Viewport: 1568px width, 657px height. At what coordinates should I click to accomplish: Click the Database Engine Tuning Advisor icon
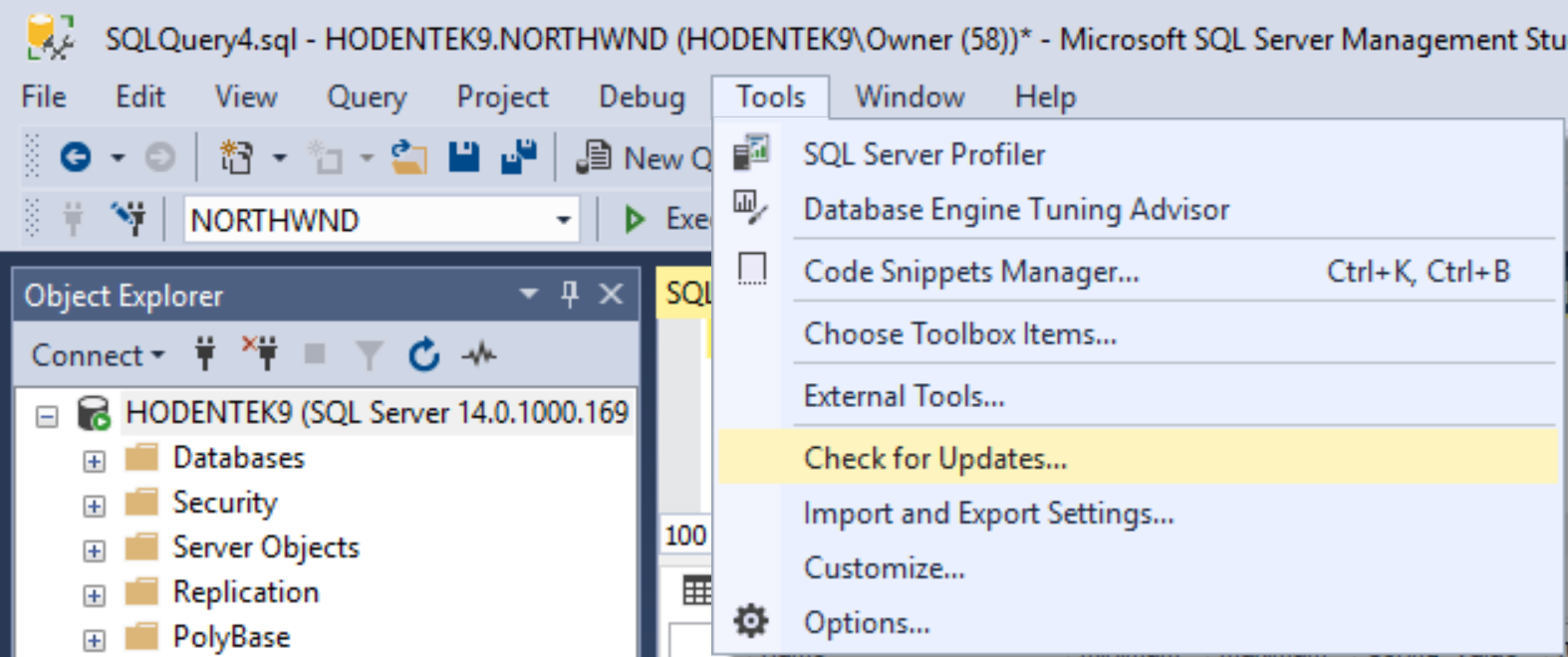pos(750,208)
